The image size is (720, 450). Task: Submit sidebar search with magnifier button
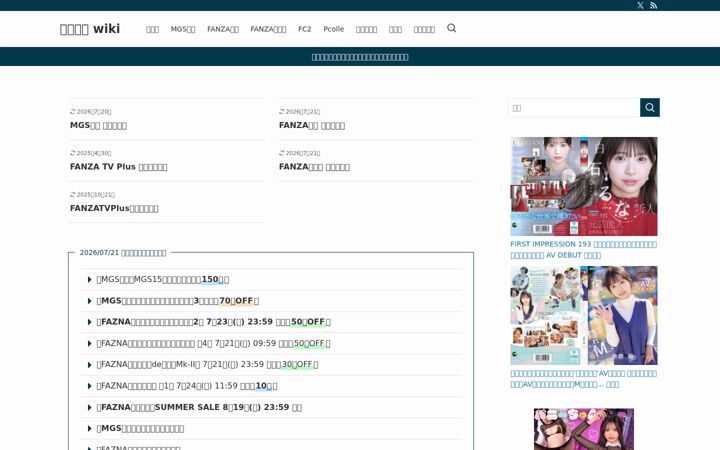pos(650,107)
